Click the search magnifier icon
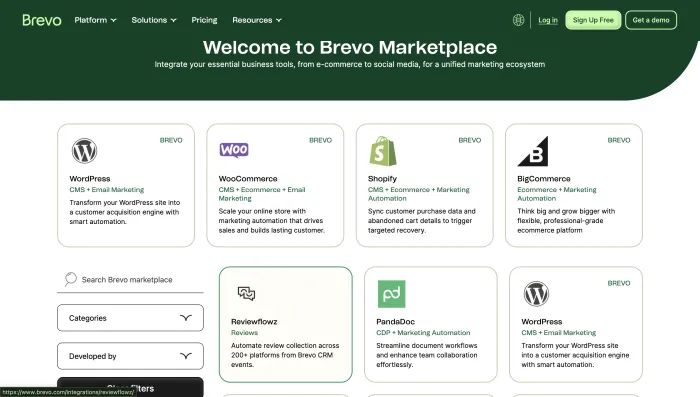 tap(71, 279)
